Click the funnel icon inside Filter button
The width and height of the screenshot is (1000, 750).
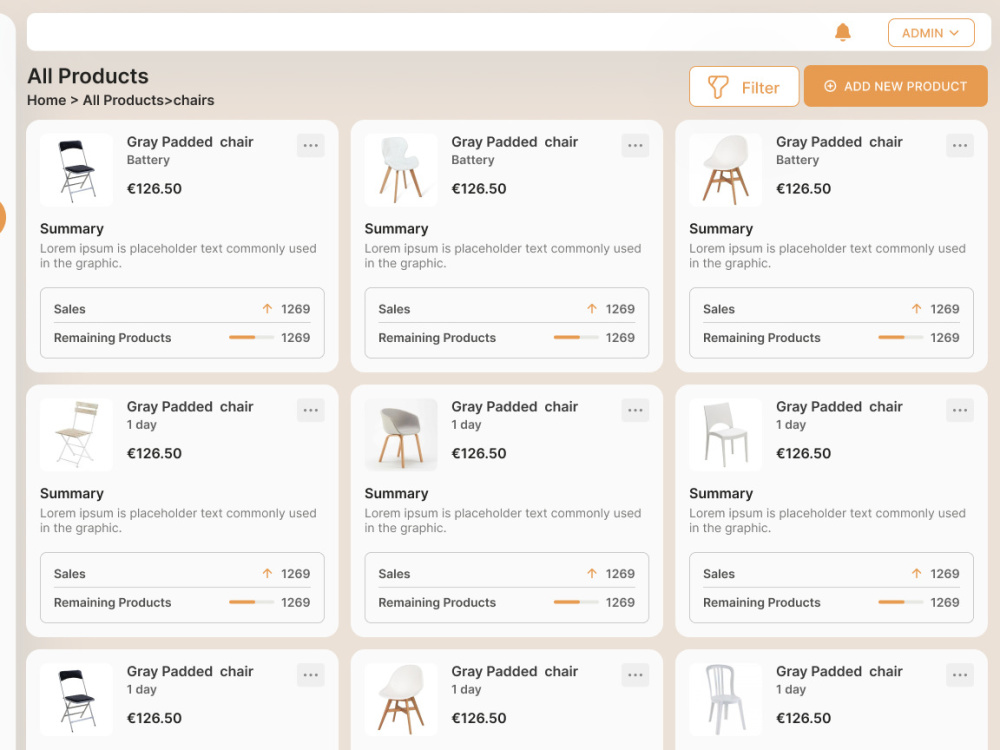[718, 87]
